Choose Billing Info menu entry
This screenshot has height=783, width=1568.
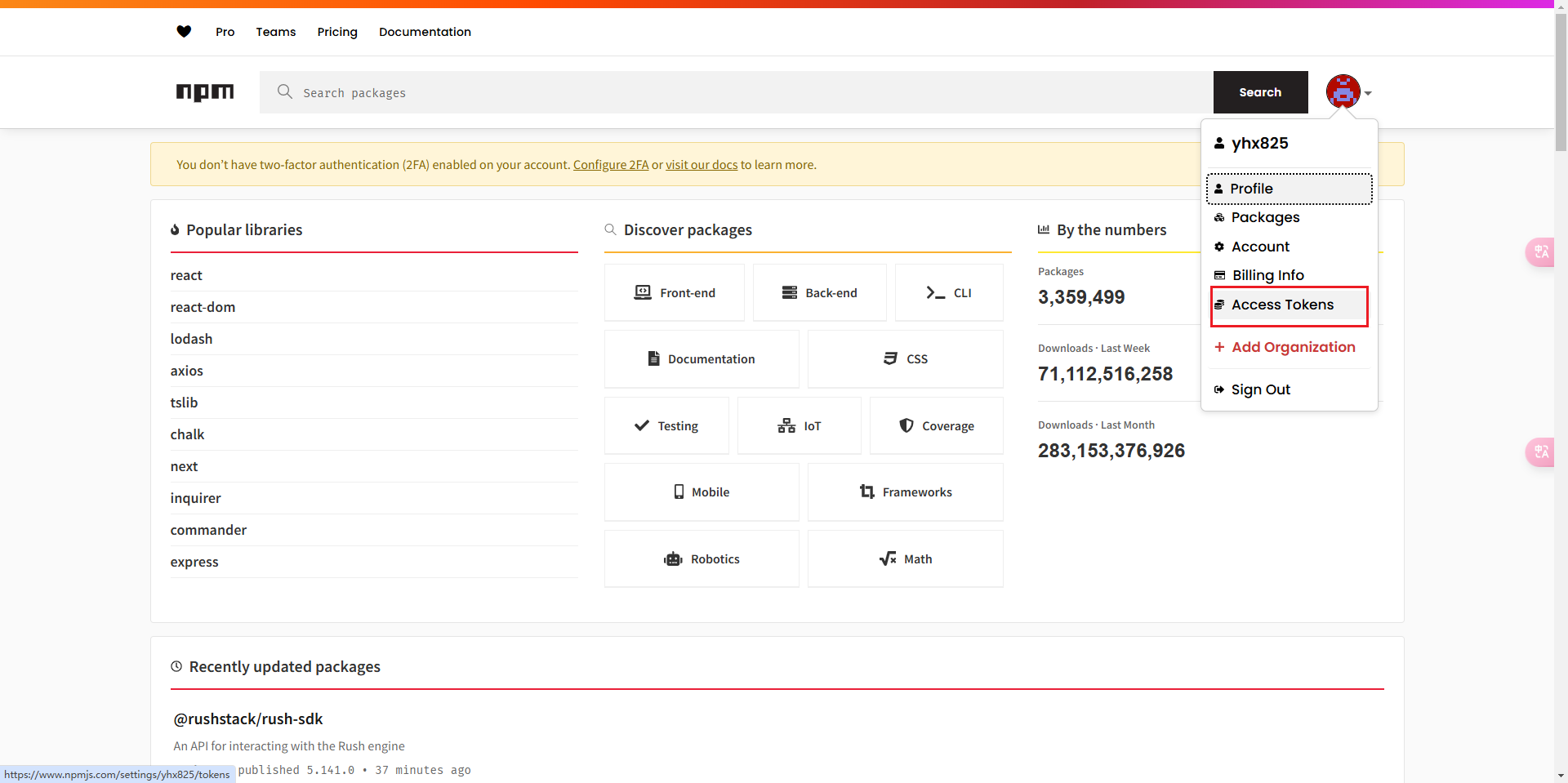click(x=1267, y=275)
